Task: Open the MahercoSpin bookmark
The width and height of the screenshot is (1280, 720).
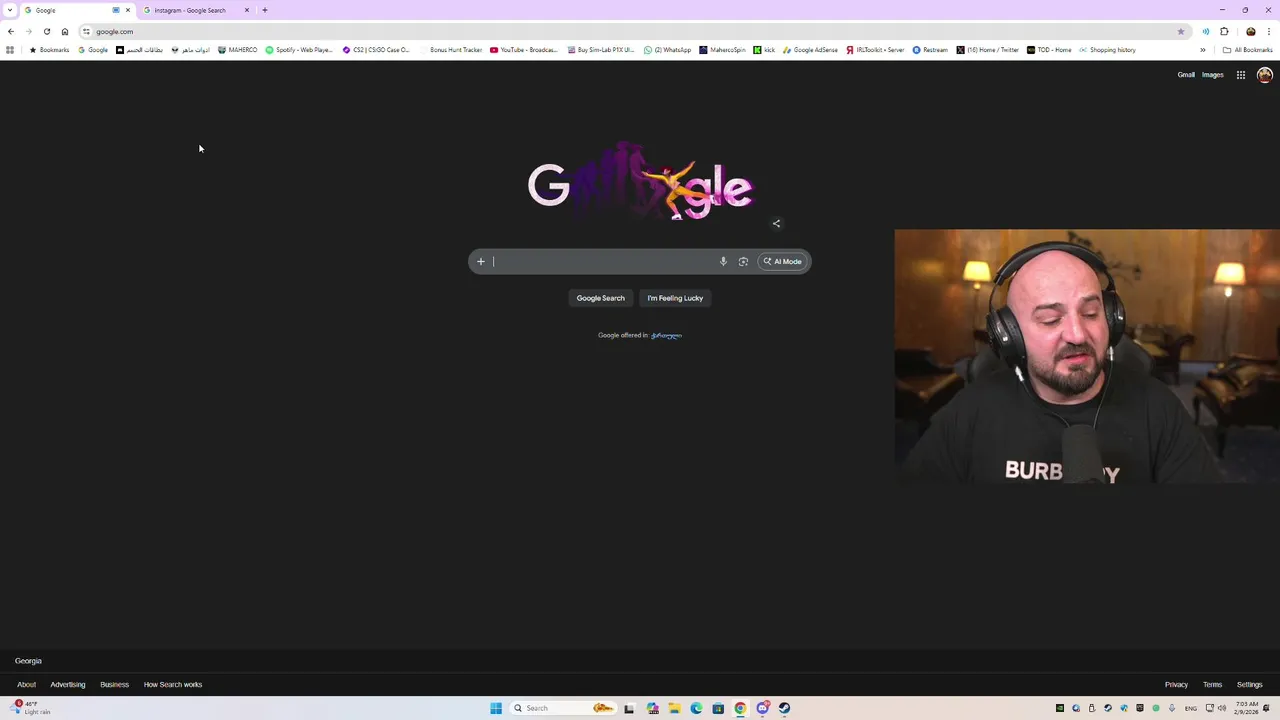Action: (x=723, y=50)
